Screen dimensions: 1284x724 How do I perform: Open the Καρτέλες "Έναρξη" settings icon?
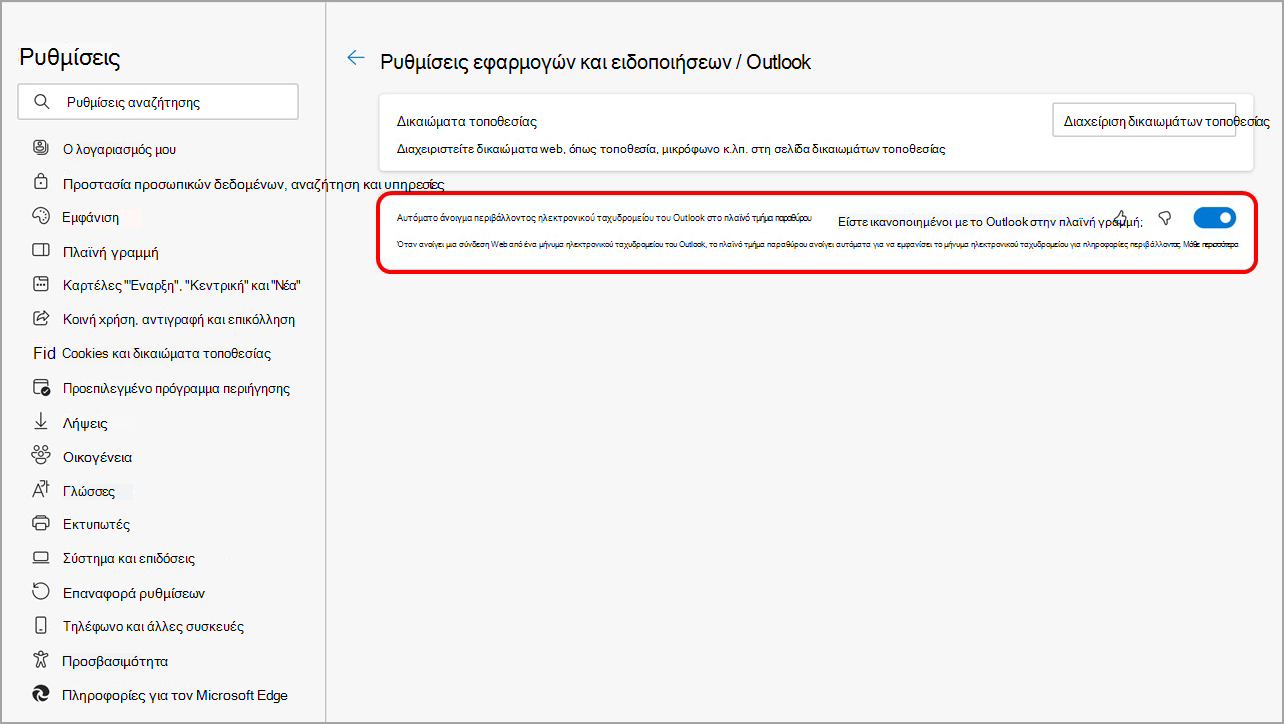click(x=41, y=285)
